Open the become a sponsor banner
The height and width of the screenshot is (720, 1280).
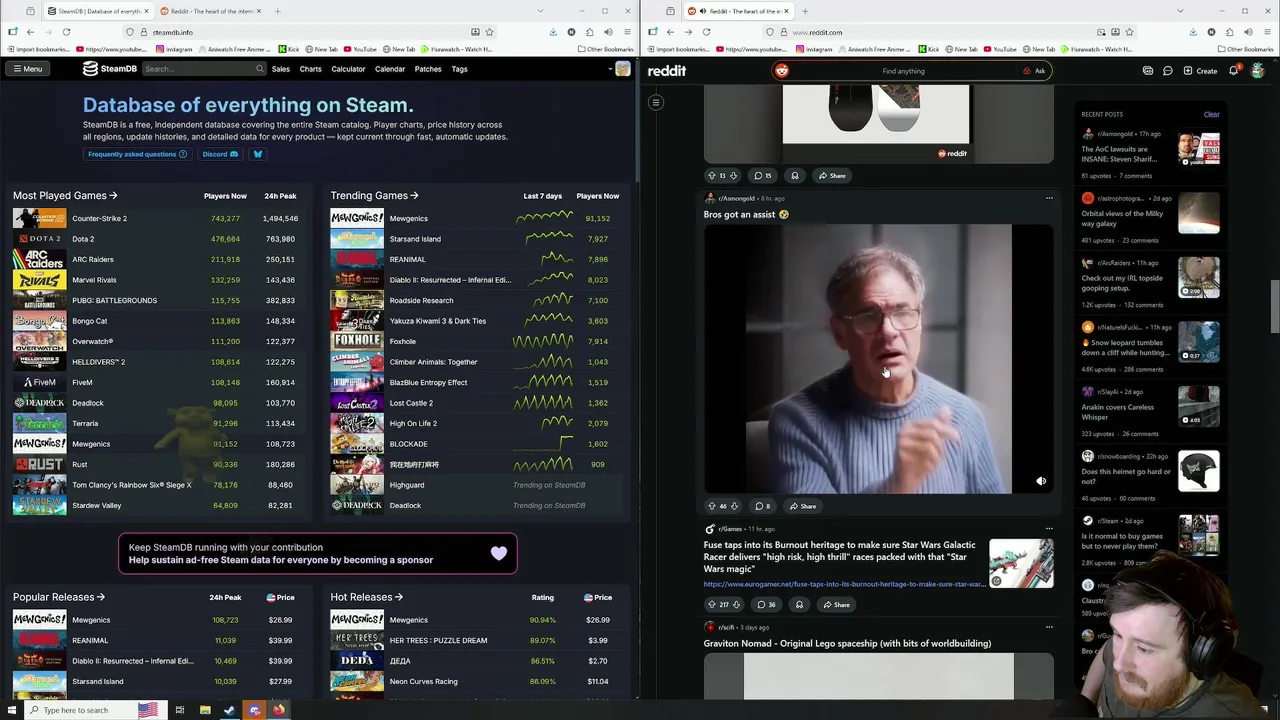(x=318, y=554)
